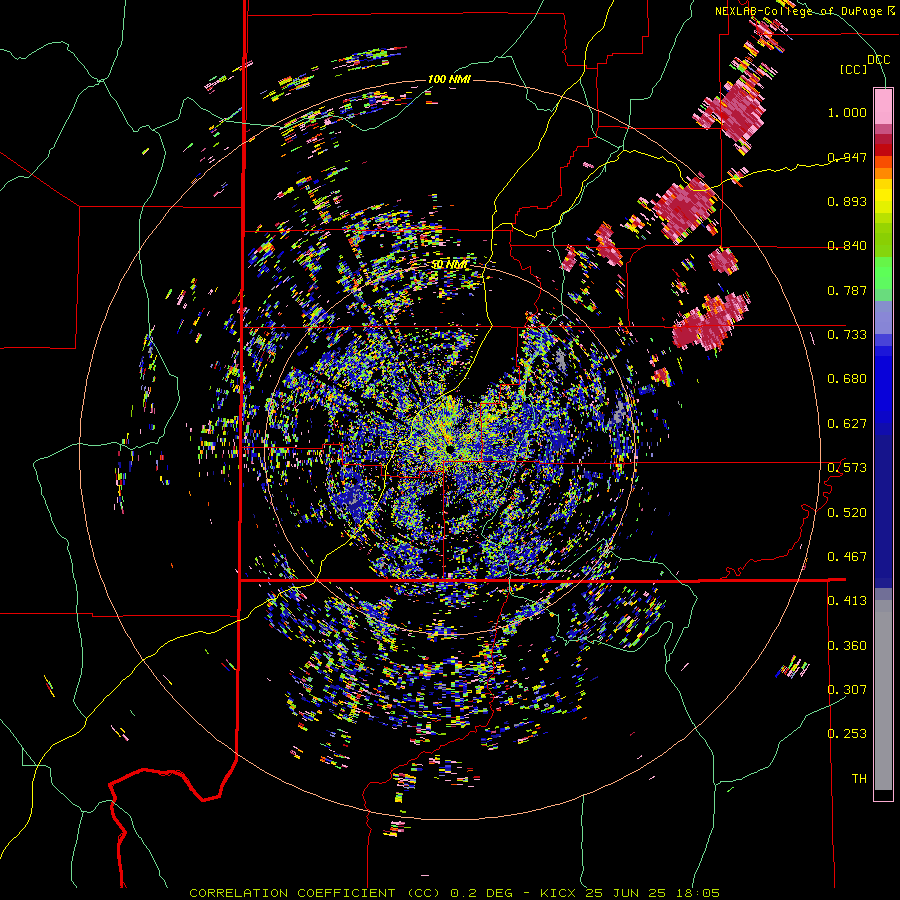Click the 0.573 scale value
Image resolution: width=900 pixels, height=900 pixels.
[x=847, y=468]
